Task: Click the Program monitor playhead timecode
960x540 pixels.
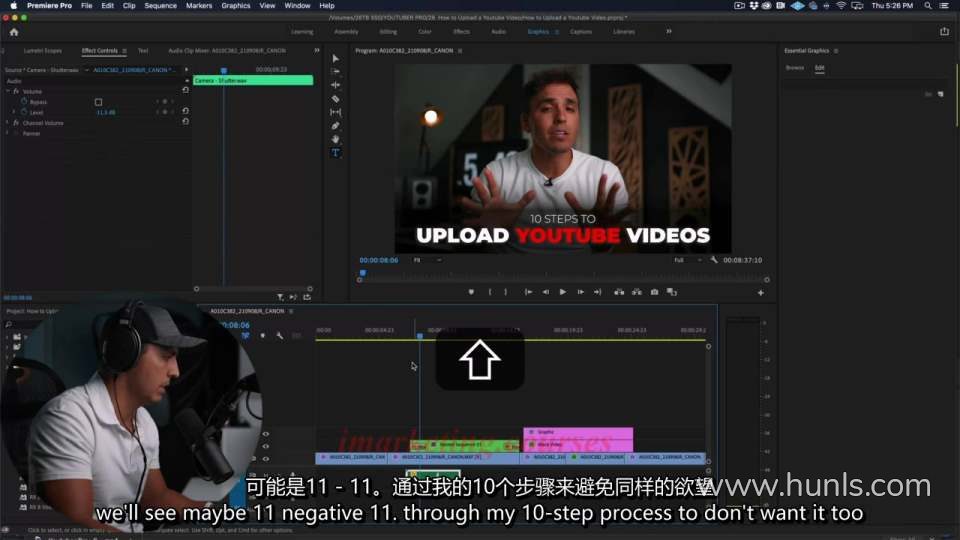Action: [378, 260]
